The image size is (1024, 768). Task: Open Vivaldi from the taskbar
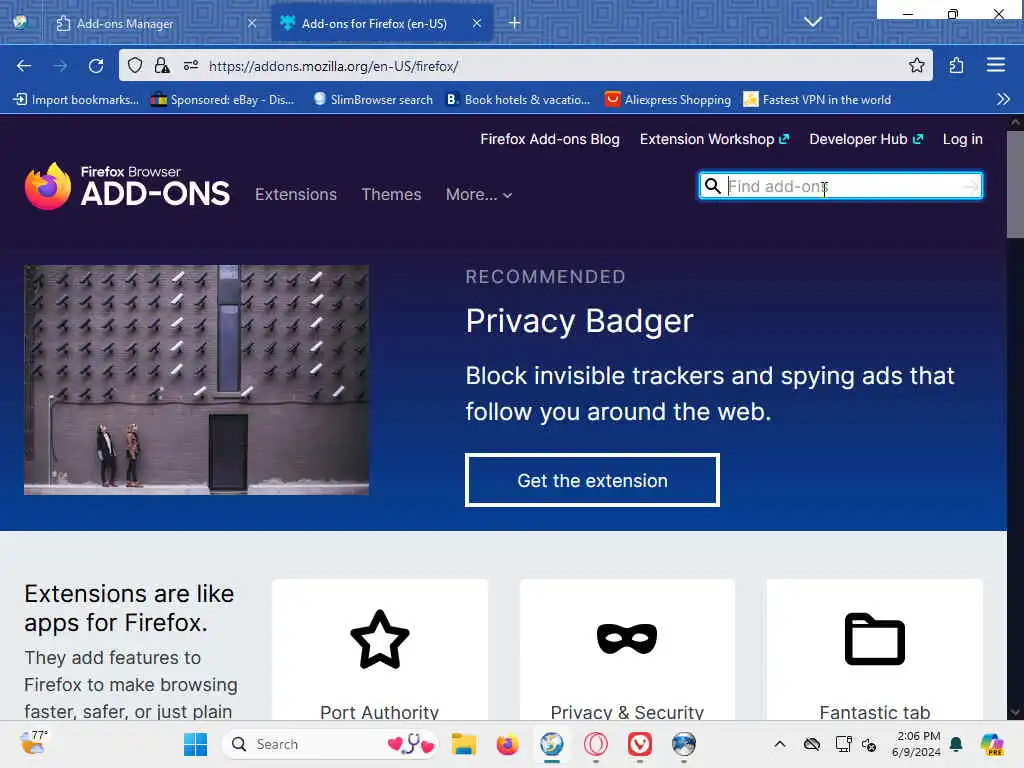(x=639, y=744)
